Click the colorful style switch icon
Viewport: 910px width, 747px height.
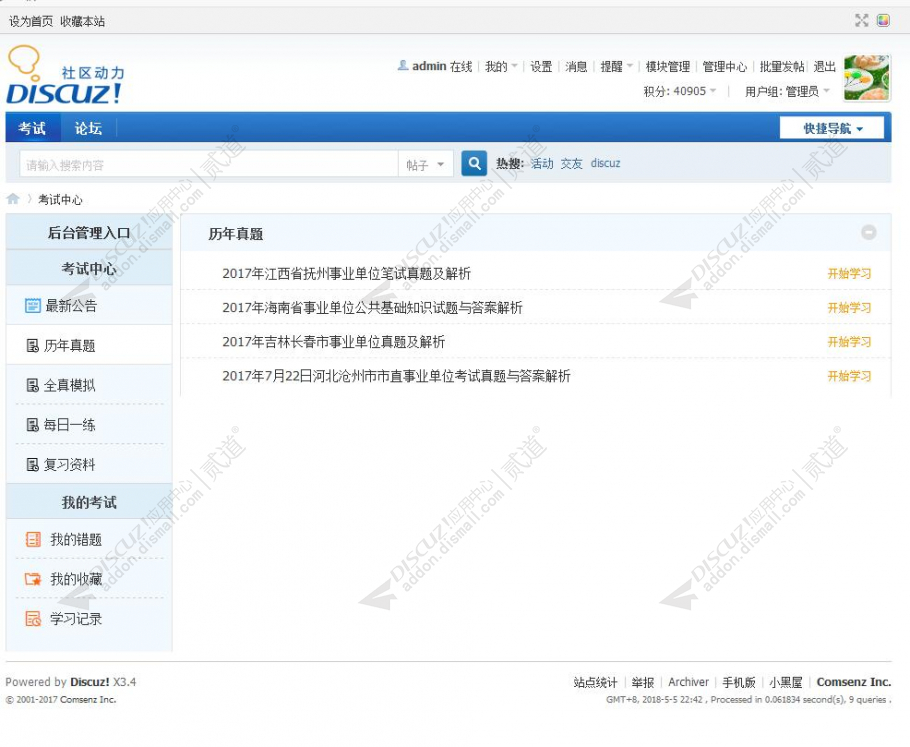(x=883, y=20)
